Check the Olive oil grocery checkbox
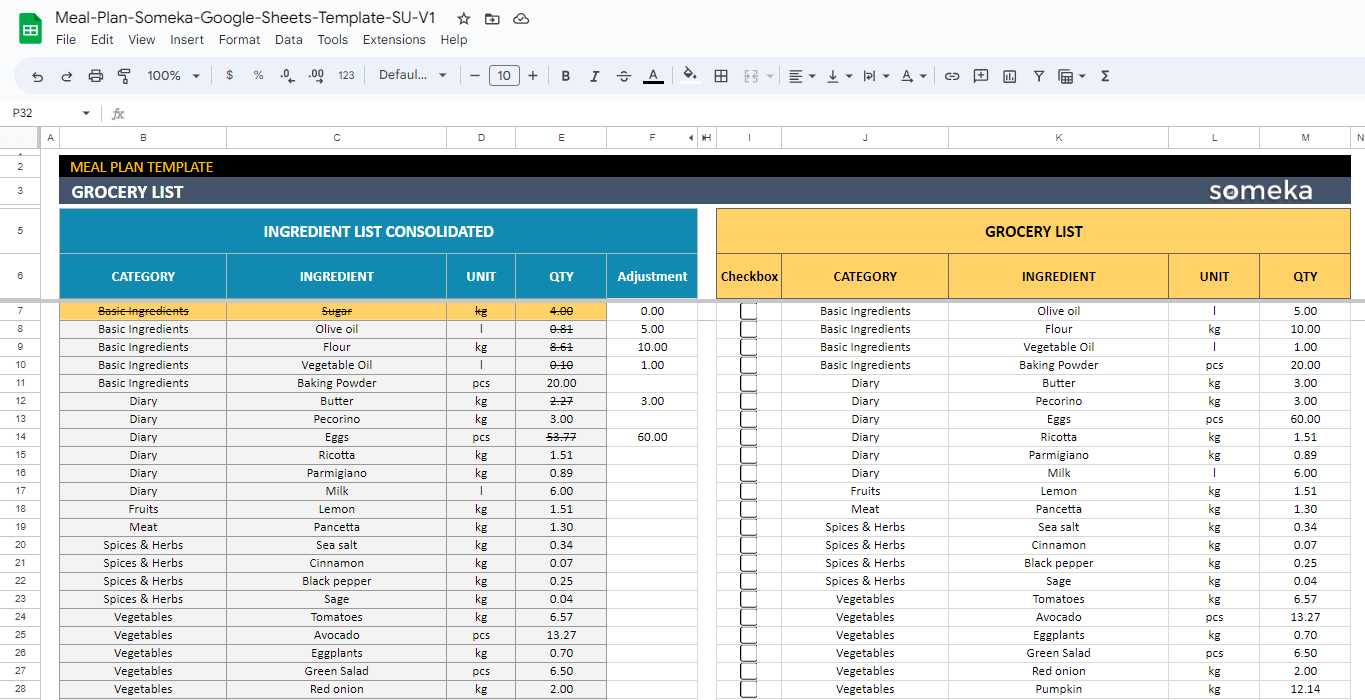The width and height of the screenshot is (1365, 700). (748, 311)
